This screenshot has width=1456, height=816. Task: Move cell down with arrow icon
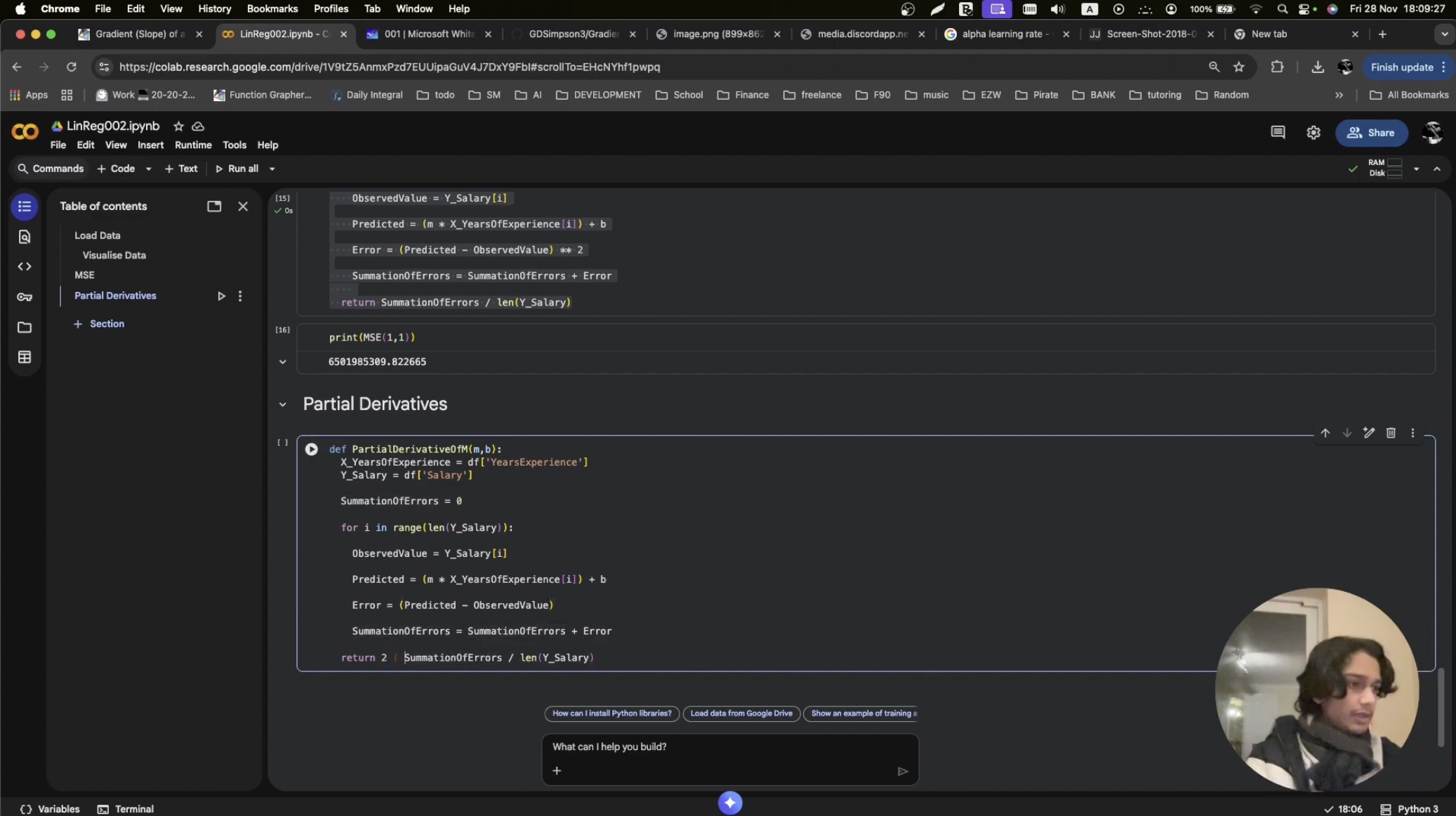[1346, 433]
